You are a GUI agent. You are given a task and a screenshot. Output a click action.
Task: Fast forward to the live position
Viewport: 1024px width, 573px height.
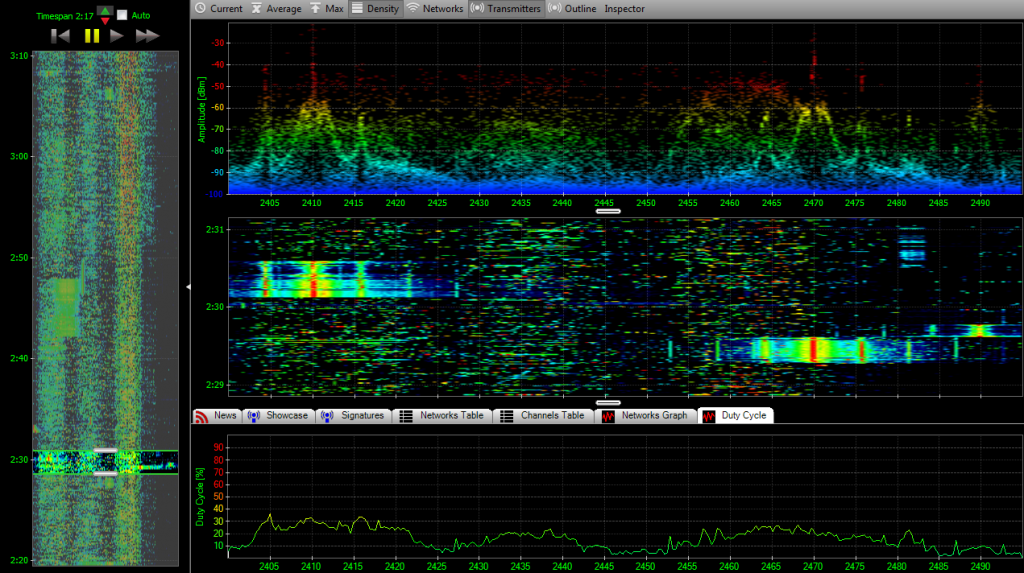pyautogui.click(x=147, y=36)
